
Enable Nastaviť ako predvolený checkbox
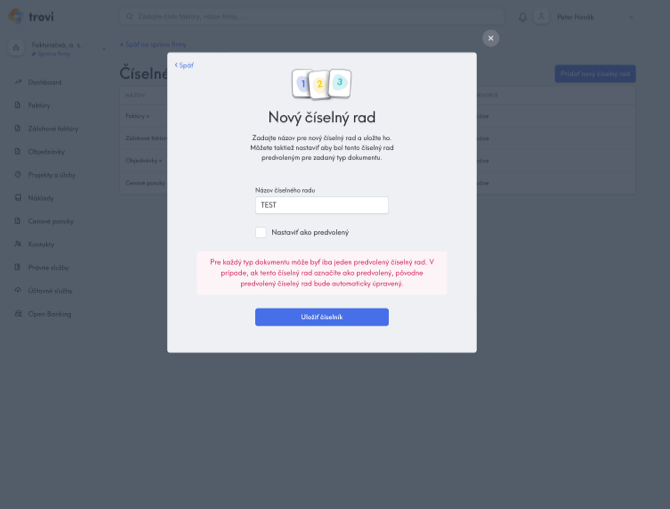coord(261,232)
